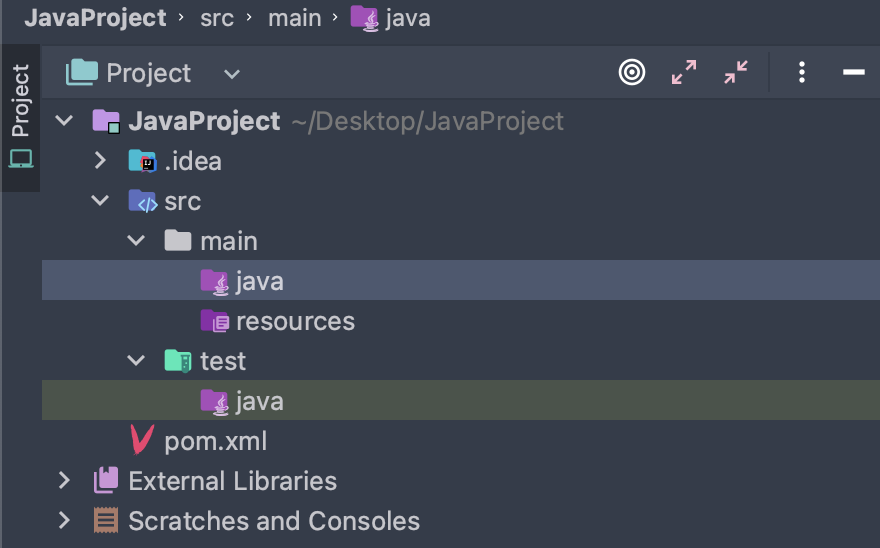Click JavaProject in the breadcrumb path
The height and width of the screenshot is (548, 880).
coord(95,18)
